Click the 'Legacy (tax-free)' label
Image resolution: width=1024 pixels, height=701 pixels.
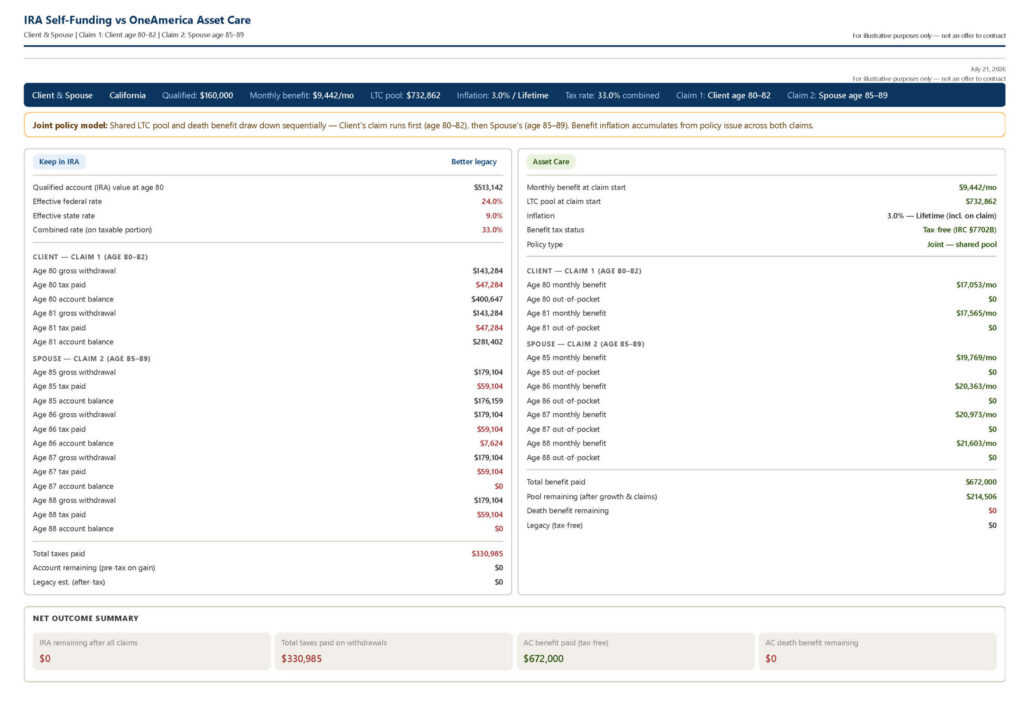click(x=554, y=525)
